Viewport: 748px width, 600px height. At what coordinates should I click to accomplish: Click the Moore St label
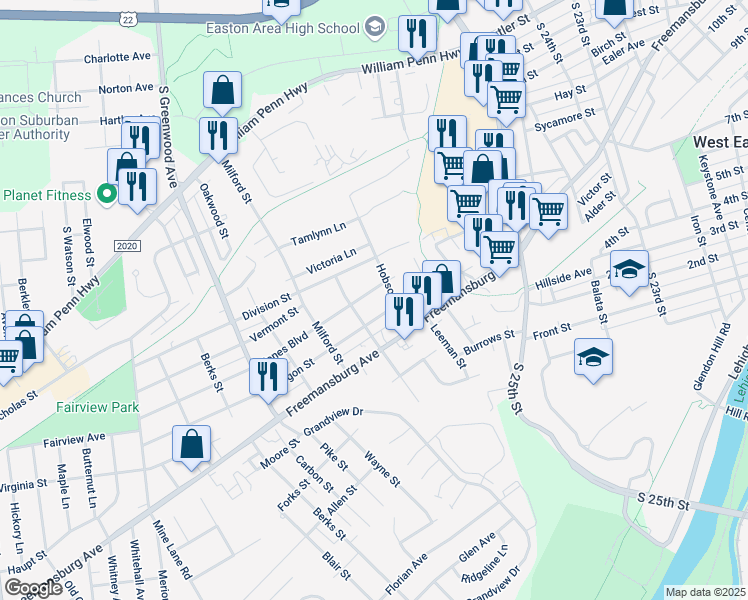click(280, 454)
